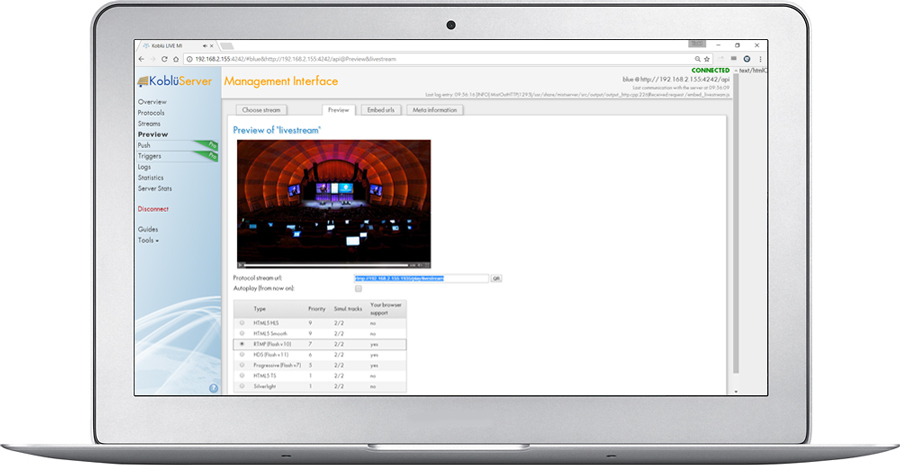Switch to the Preview tab

coord(339,110)
